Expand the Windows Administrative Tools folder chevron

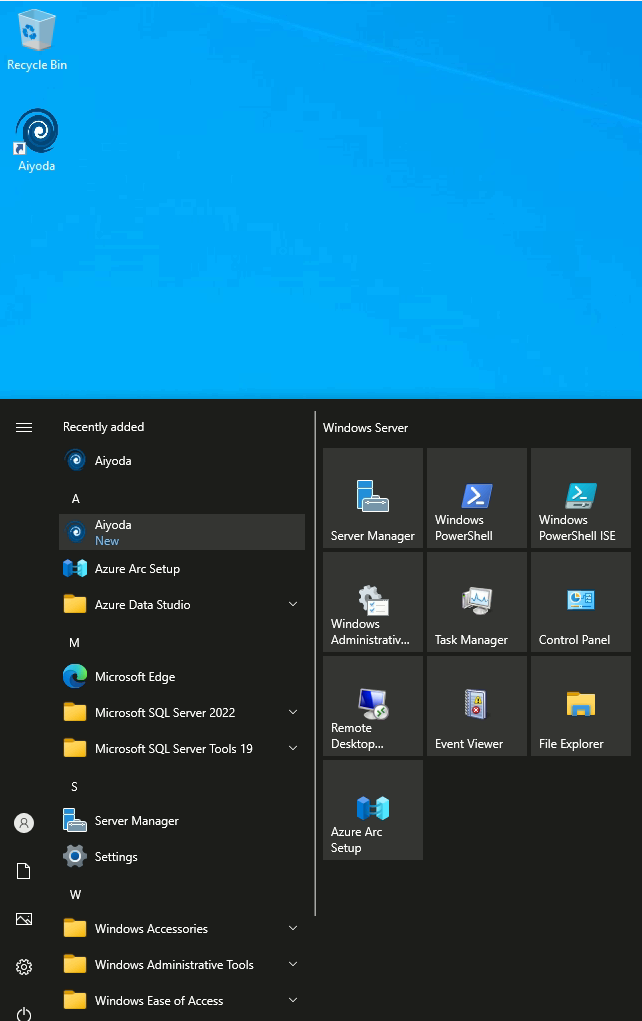pyautogui.click(x=293, y=964)
